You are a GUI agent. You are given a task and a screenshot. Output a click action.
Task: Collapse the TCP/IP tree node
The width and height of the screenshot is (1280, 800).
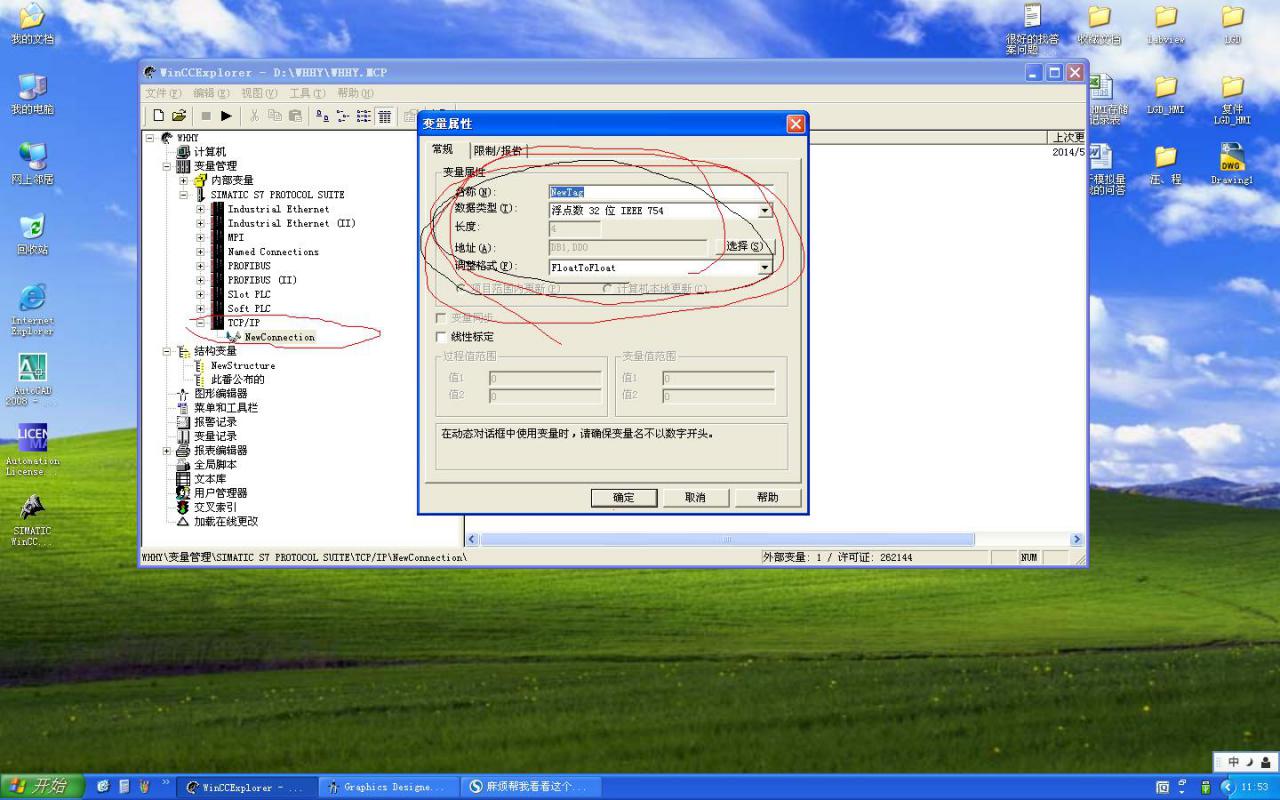[x=200, y=323]
